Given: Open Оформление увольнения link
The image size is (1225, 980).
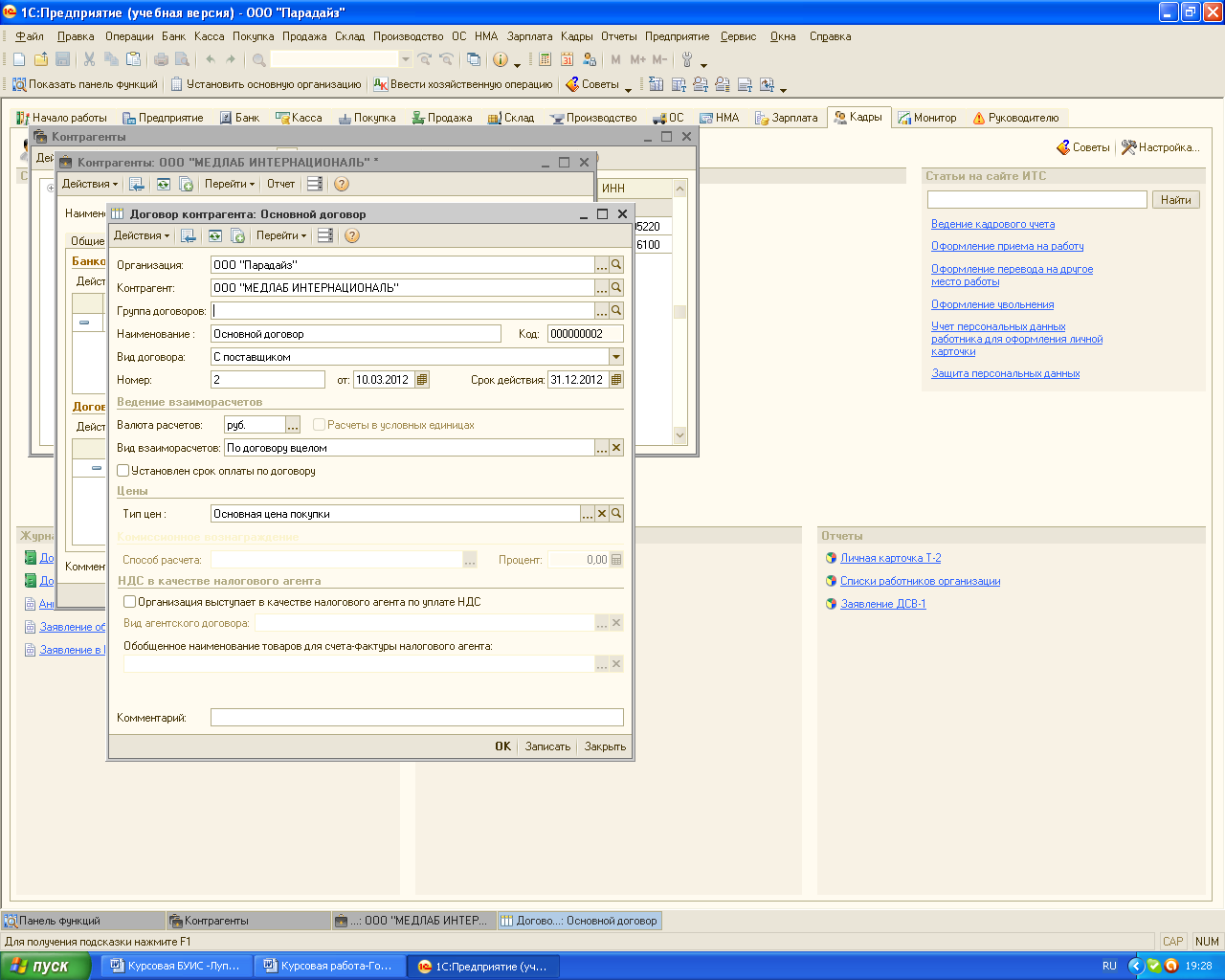Looking at the screenshot, I should click(992, 304).
